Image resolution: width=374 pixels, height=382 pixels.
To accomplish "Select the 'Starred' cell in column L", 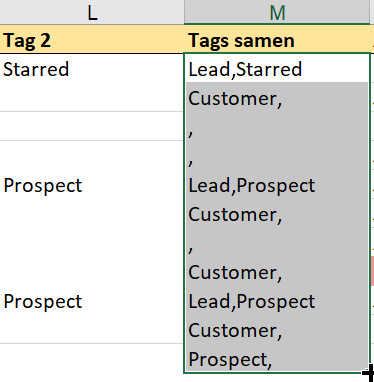I will tap(92, 68).
